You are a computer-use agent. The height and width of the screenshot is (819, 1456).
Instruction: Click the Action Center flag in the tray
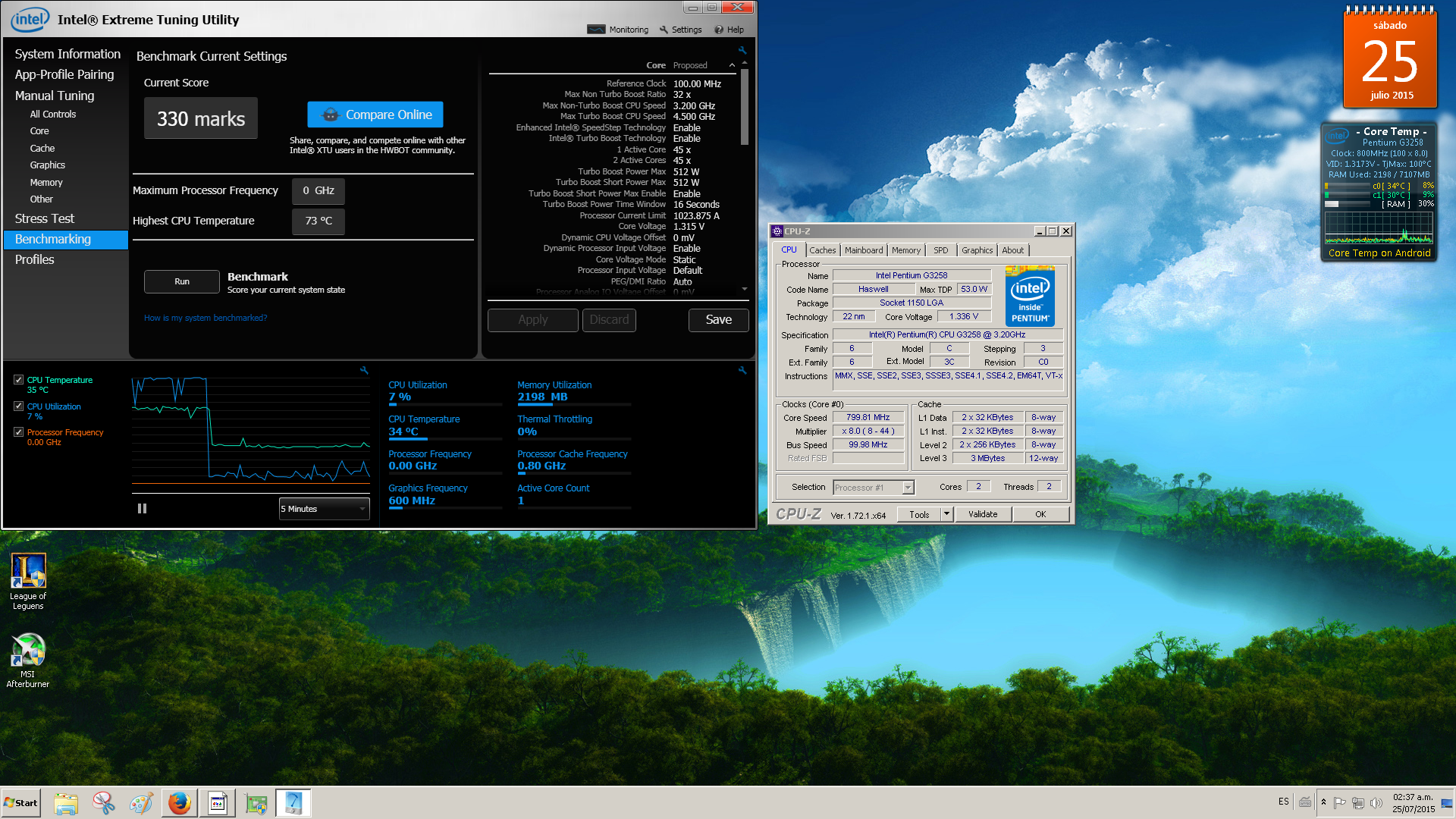pyautogui.click(x=1340, y=803)
